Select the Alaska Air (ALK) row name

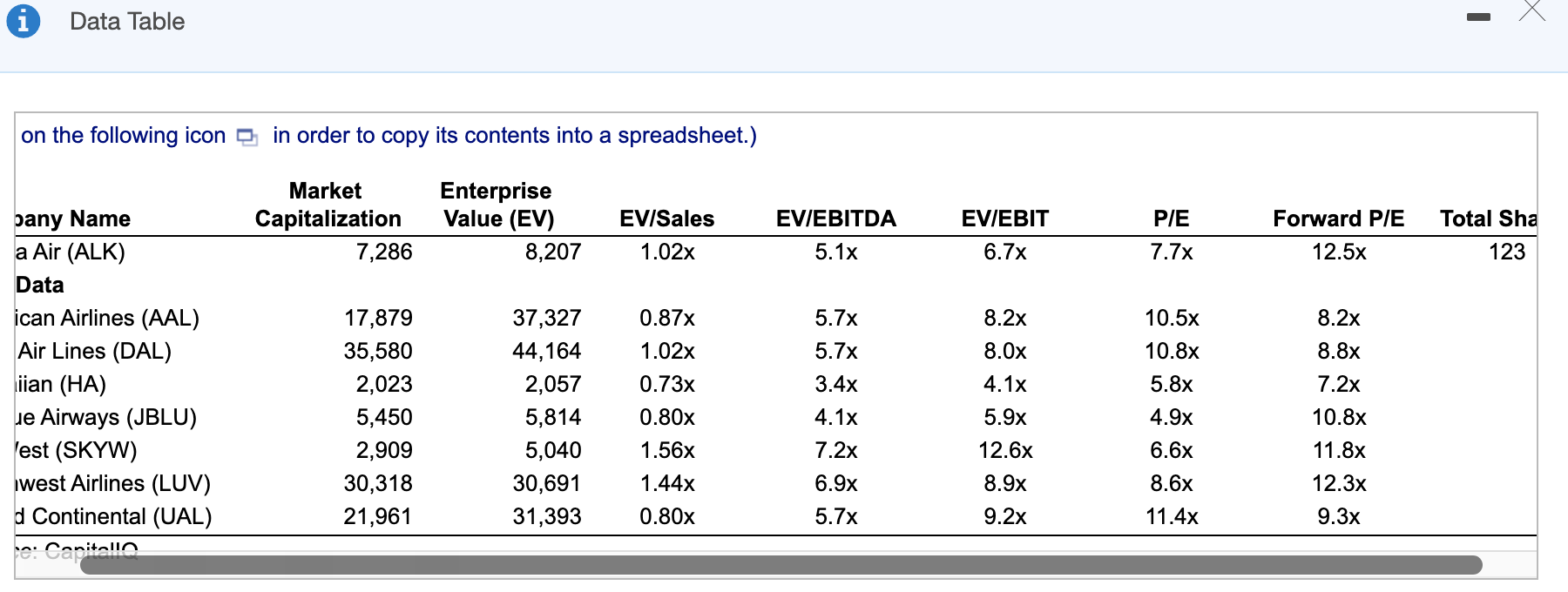tap(71, 252)
